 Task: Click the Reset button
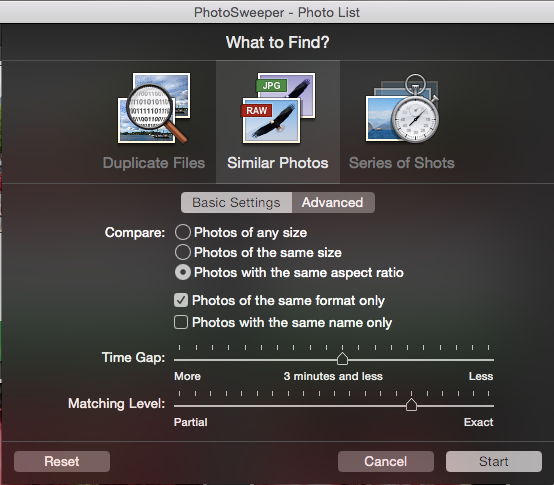coord(62,461)
